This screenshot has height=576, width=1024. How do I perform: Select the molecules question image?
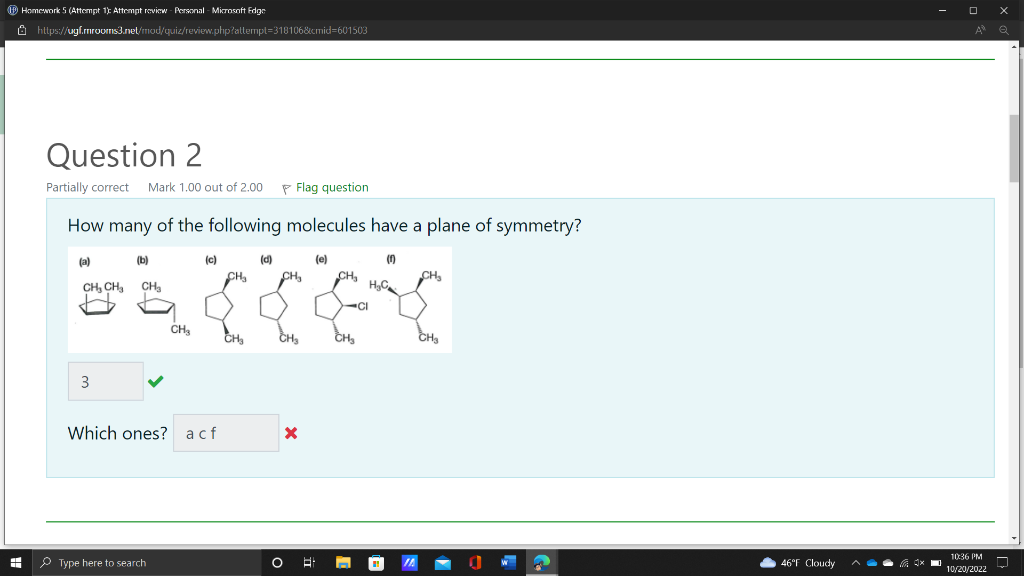click(260, 300)
